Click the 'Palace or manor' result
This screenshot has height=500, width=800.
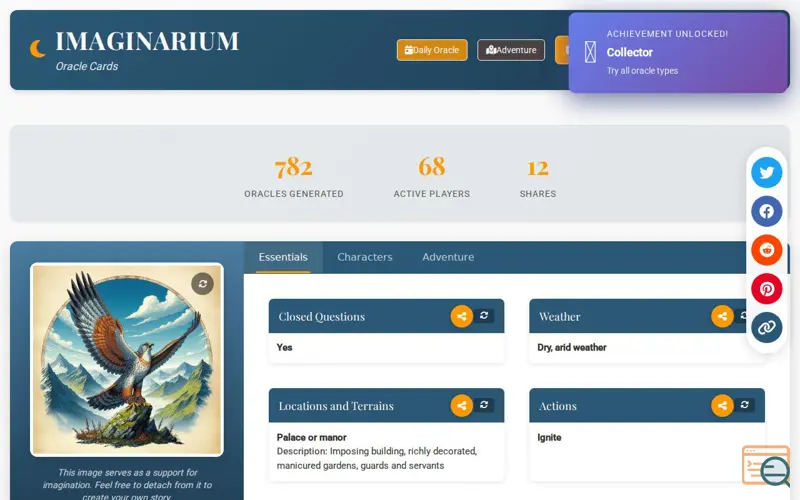click(311, 437)
